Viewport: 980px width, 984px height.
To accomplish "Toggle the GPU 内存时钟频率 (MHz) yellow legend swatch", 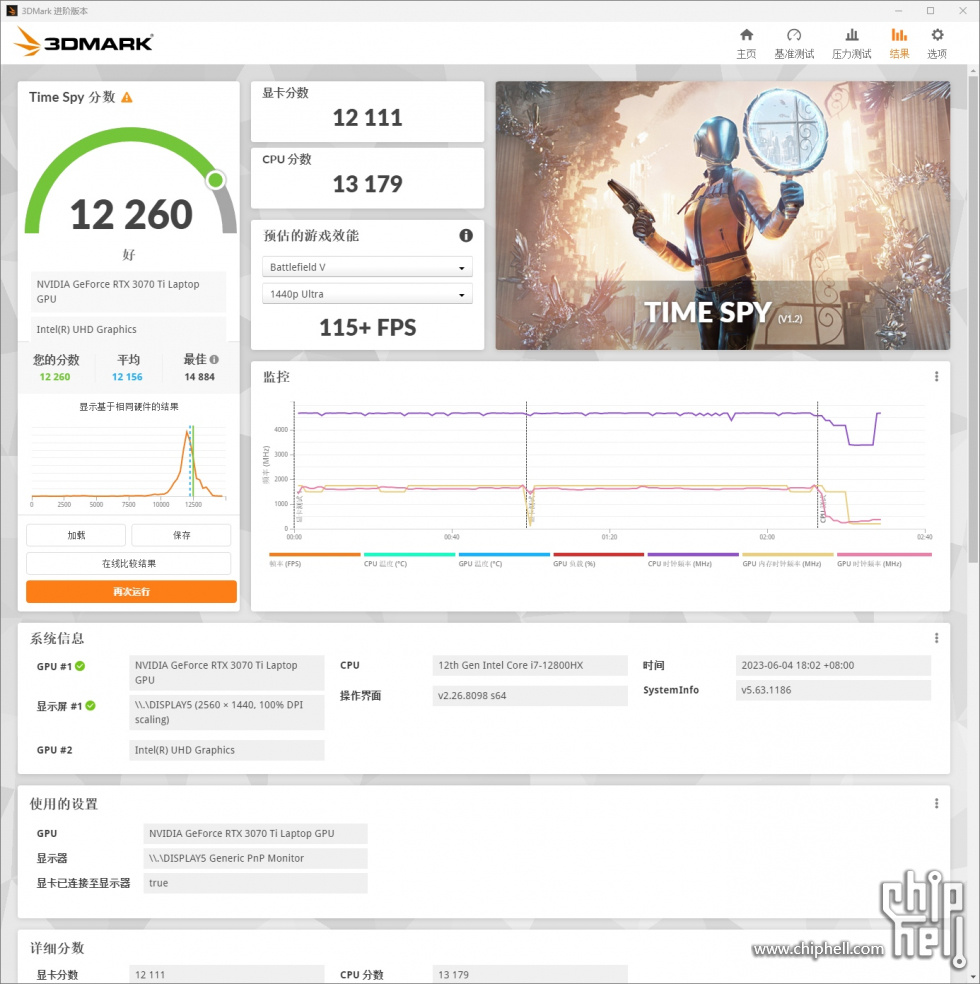I will click(788, 555).
